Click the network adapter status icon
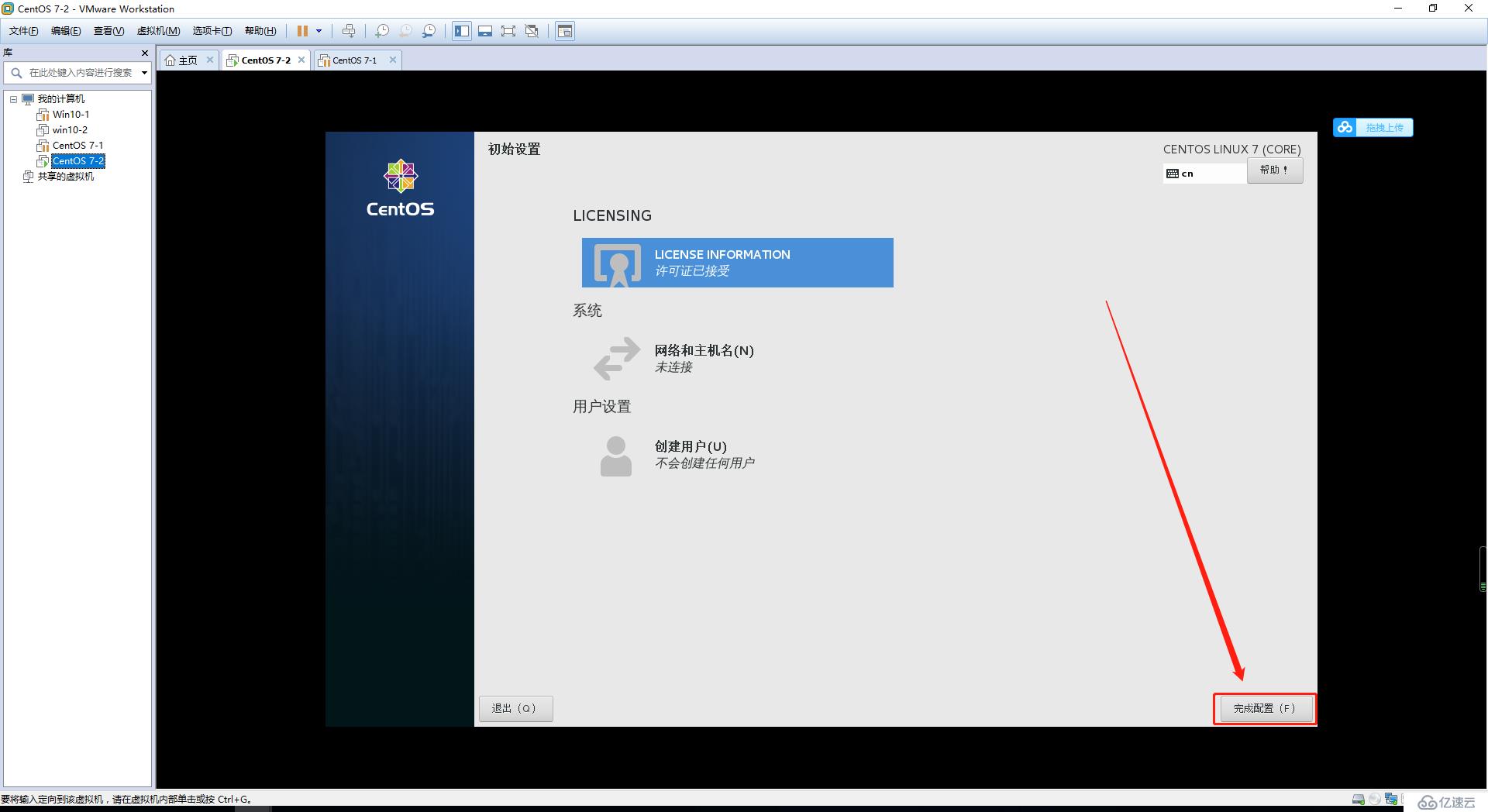Screen dimensions: 1488x812 point(1392,799)
